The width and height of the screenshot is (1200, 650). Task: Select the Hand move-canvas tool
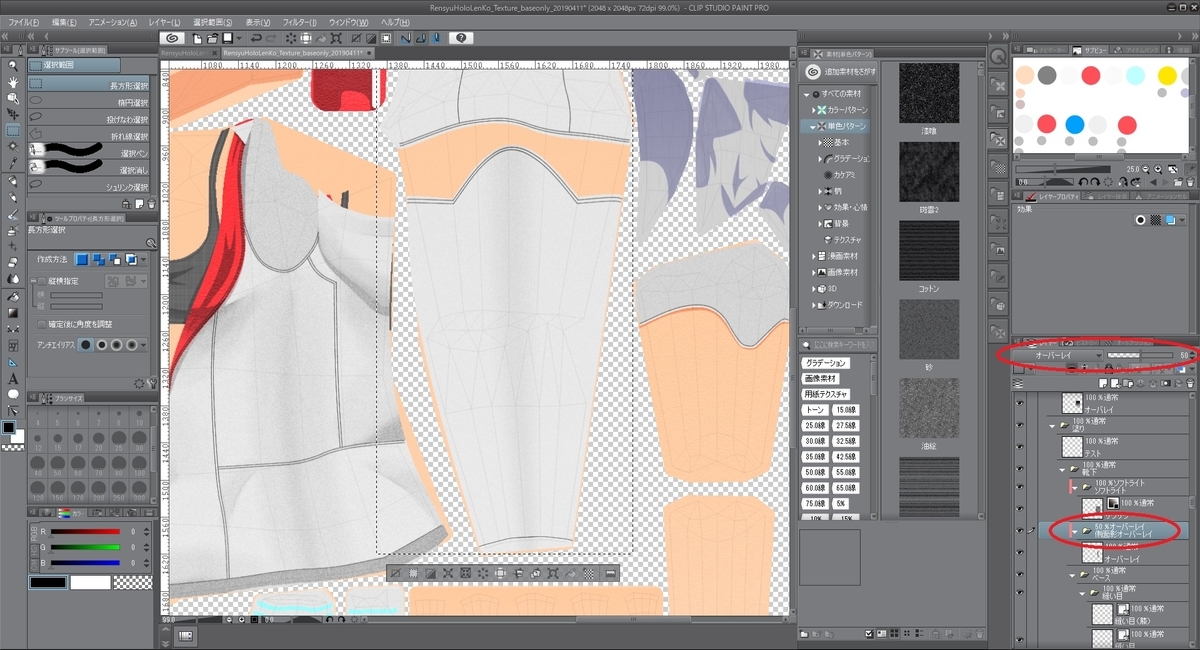[x=13, y=82]
